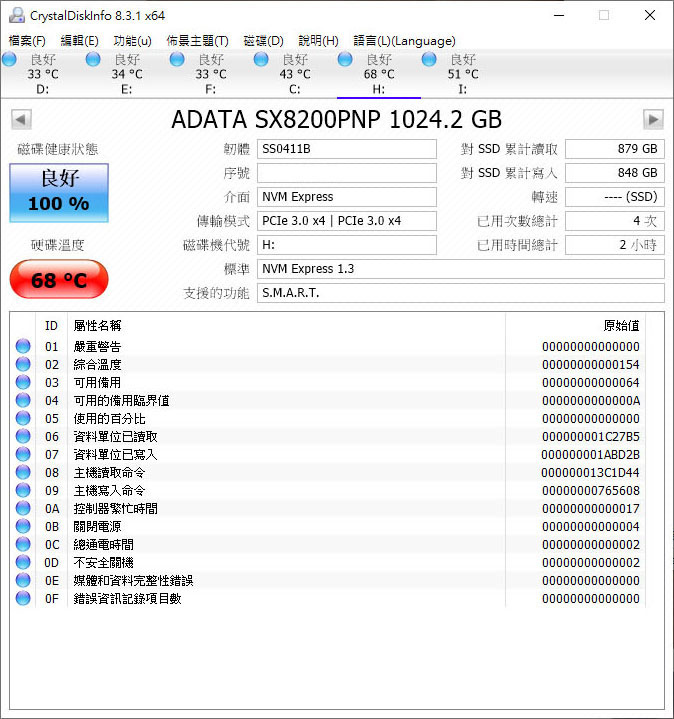This screenshot has height=719, width=674.
Task: Click raw value 00000000765608
Action: tap(591, 491)
